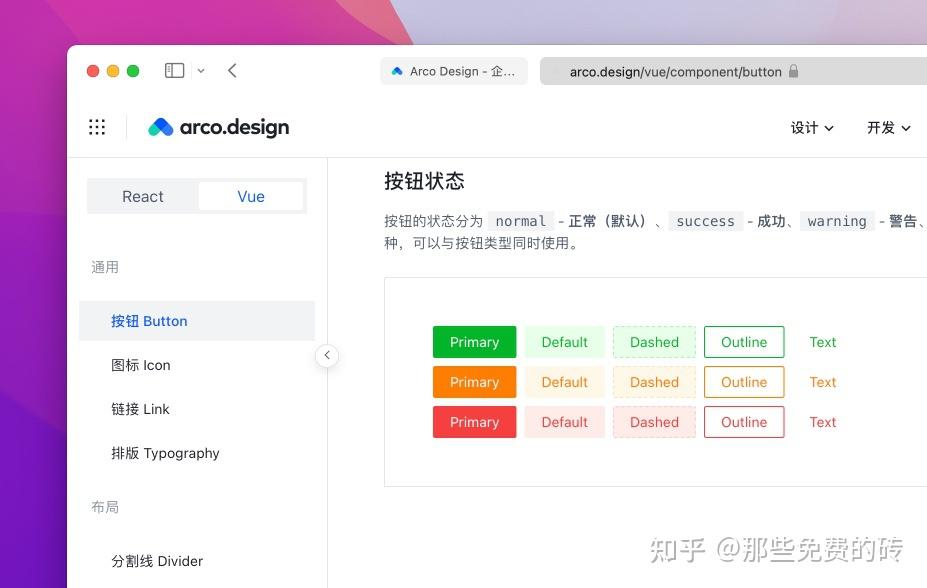Select the Arco Design browser tab

point(455,71)
